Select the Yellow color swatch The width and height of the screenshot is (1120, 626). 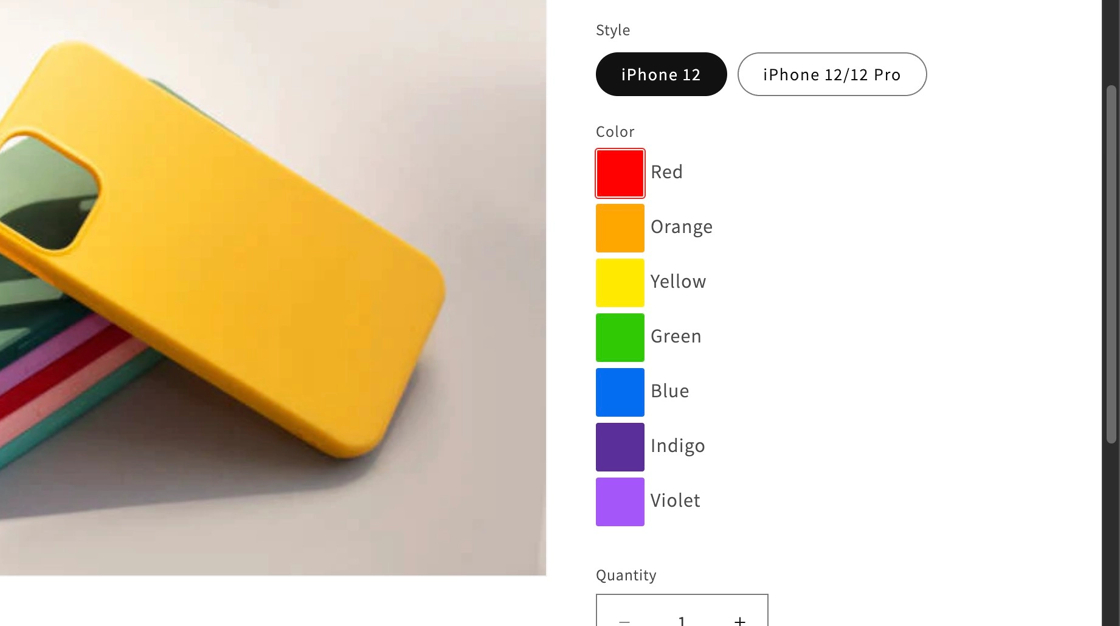[x=620, y=283]
